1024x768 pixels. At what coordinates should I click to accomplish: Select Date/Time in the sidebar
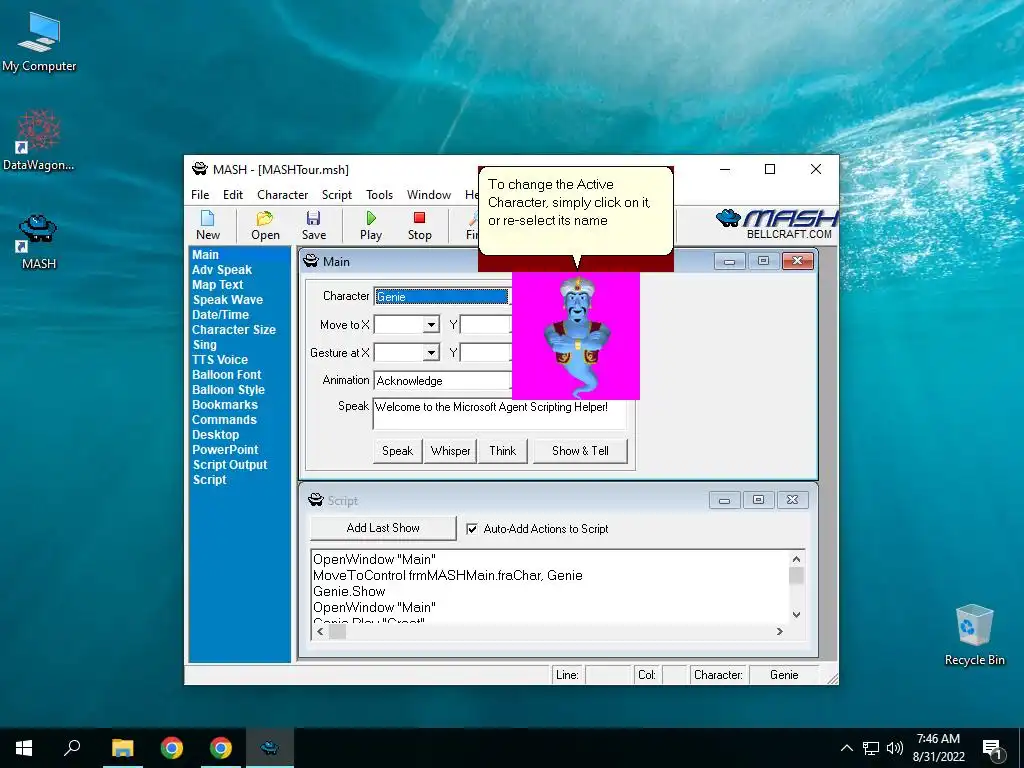[220, 315]
